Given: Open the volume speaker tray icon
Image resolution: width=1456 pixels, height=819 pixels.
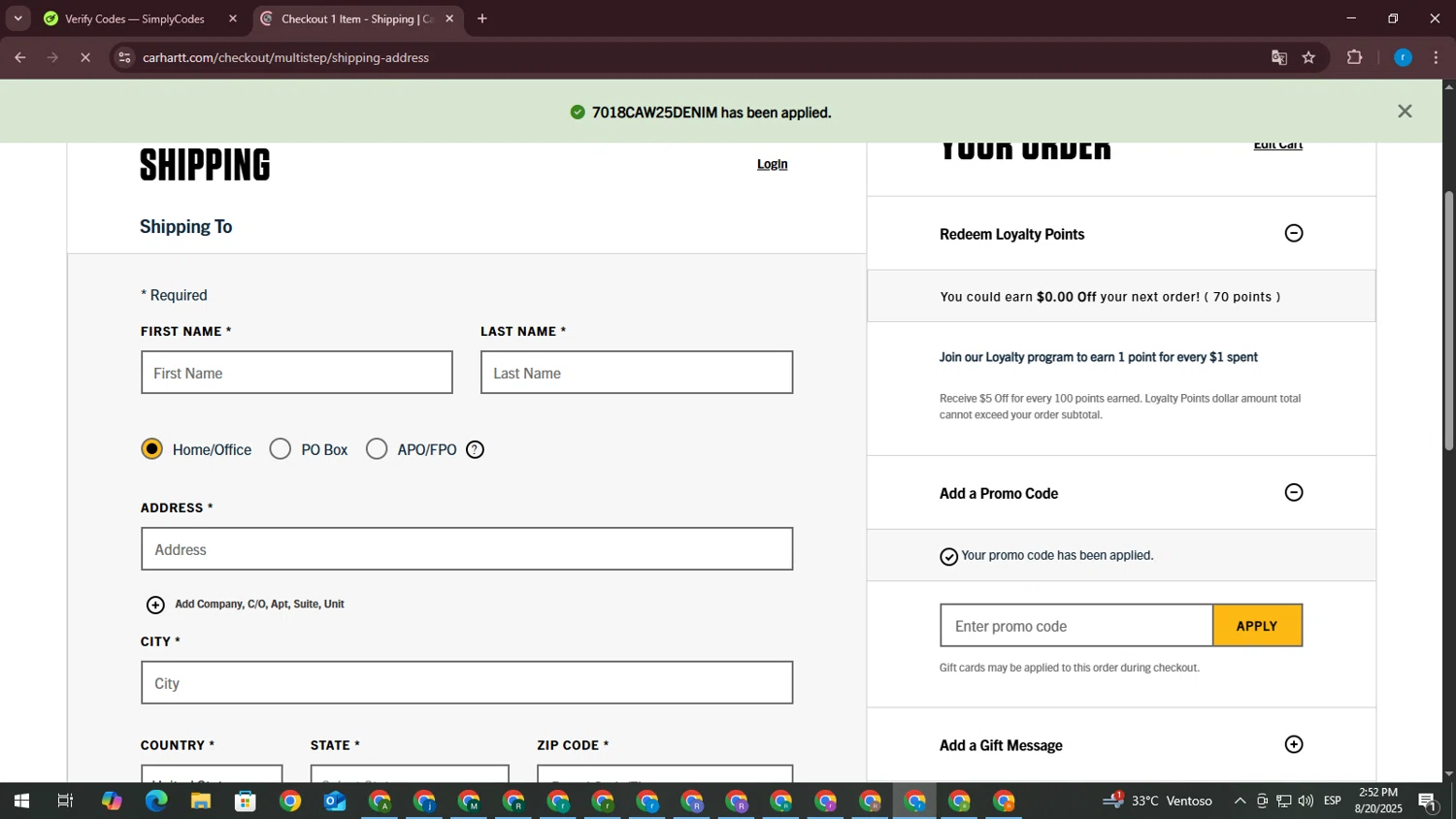Looking at the screenshot, I should 1306,801.
